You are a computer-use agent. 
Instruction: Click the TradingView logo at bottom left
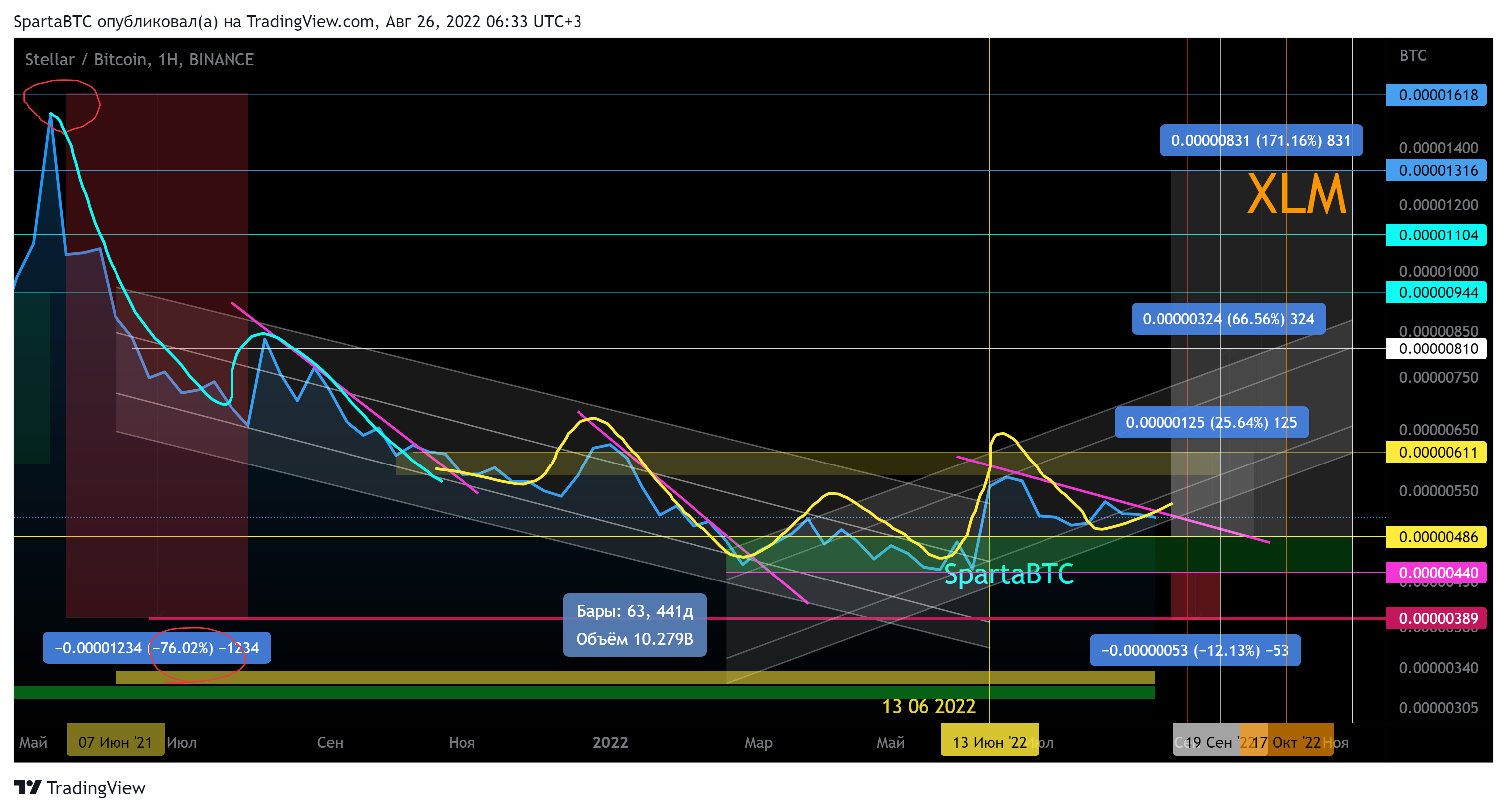pyautogui.click(x=80, y=788)
